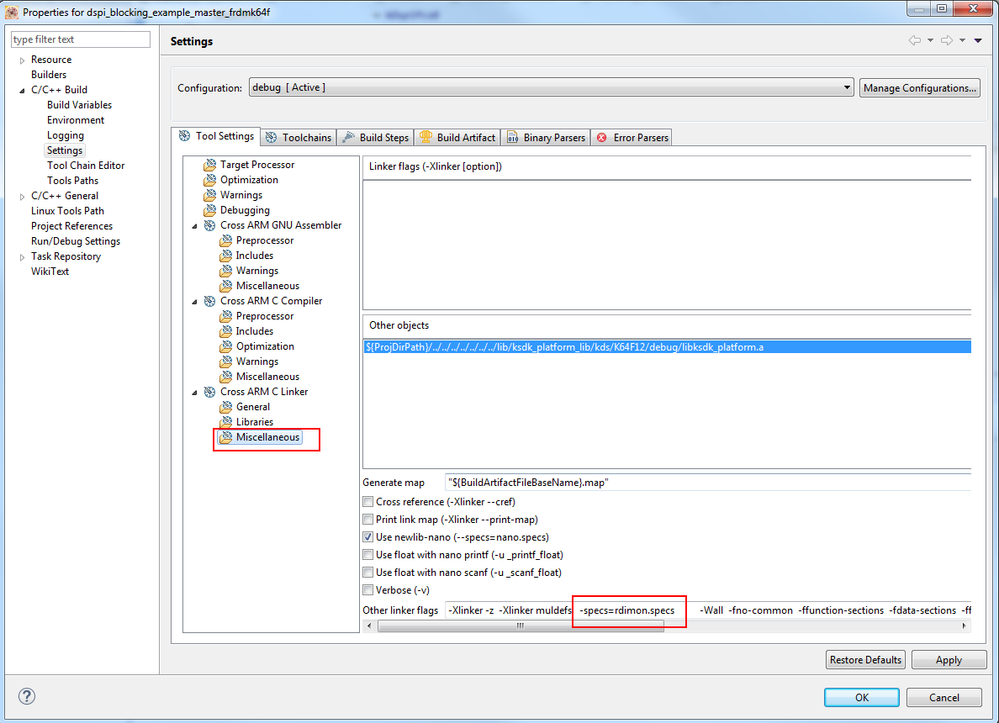This screenshot has height=723, width=999.
Task: Click the Assembler Miscellaneous icon
Action: pyautogui.click(x=226, y=286)
